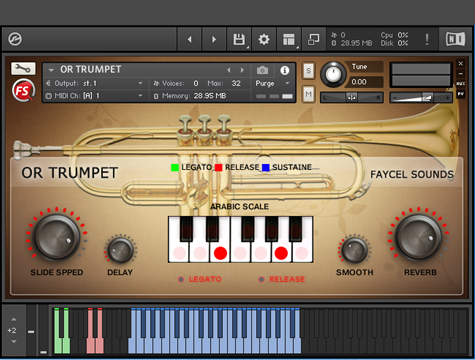Select previous preset arrow in instrument header
475x360 pixels.
pyautogui.click(x=229, y=70)
